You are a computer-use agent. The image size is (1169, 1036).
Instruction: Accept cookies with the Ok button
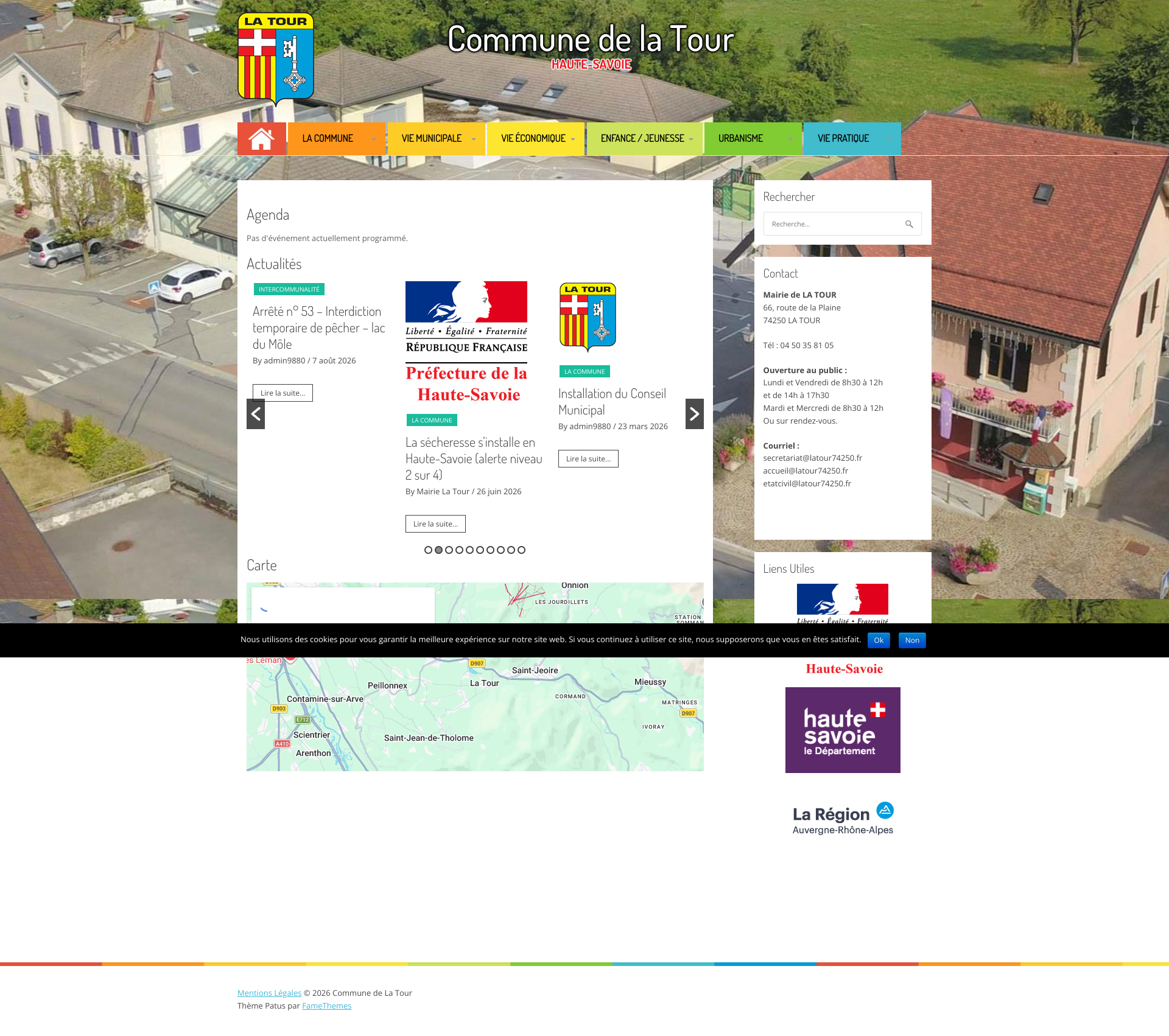tap(879, 640)
